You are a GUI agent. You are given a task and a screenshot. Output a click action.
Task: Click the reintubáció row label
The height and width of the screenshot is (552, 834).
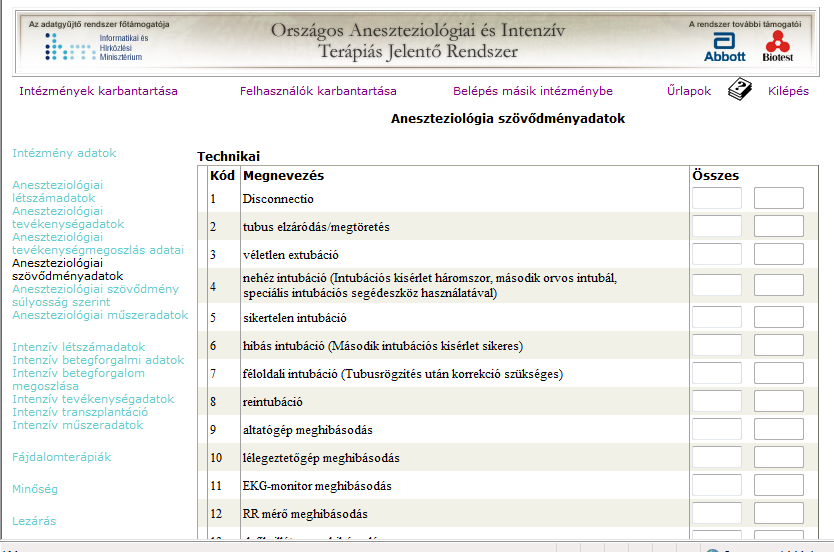coord(272,402)
